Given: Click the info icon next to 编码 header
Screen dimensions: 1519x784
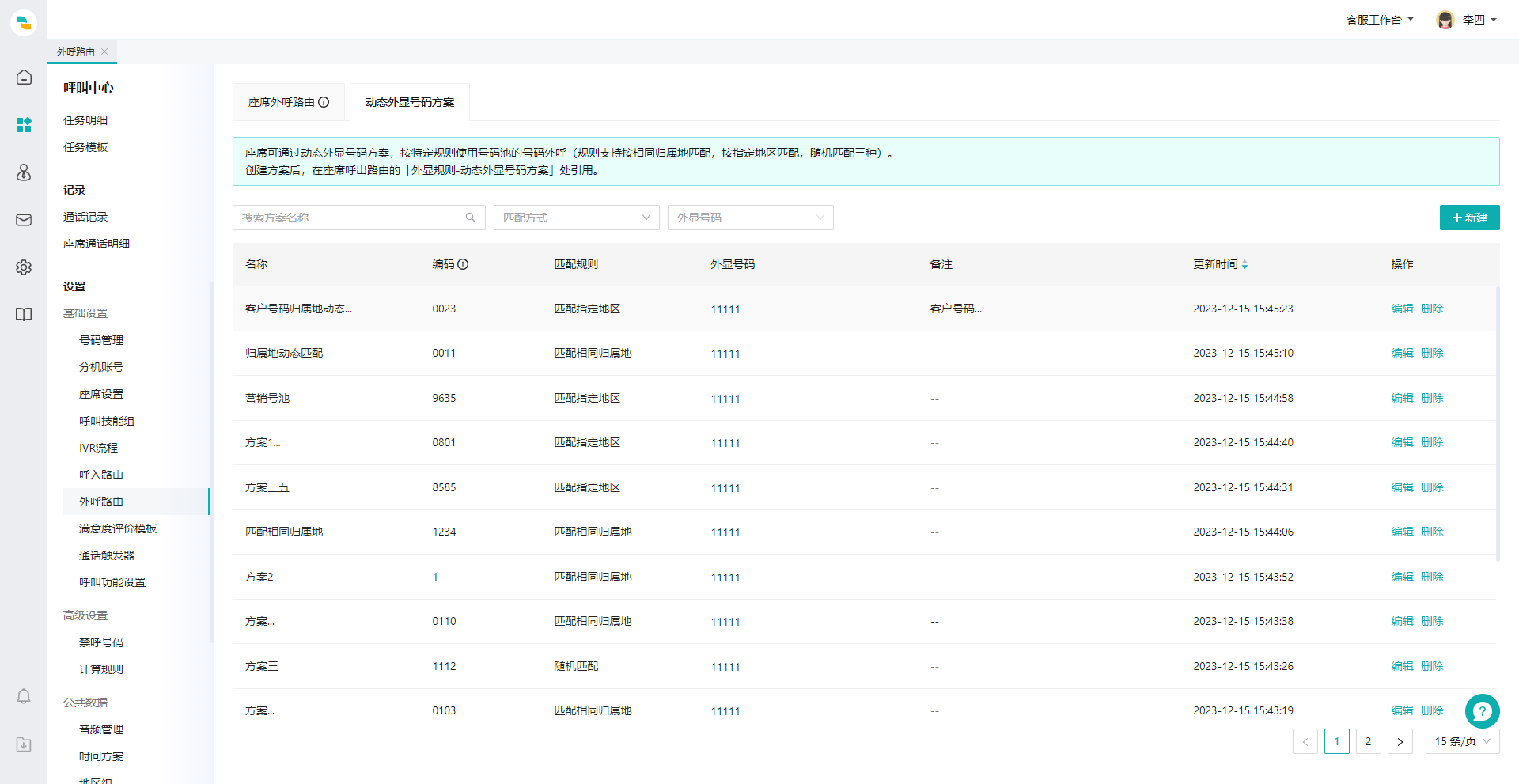Looking at the screenshot, I should pos(463,264).
